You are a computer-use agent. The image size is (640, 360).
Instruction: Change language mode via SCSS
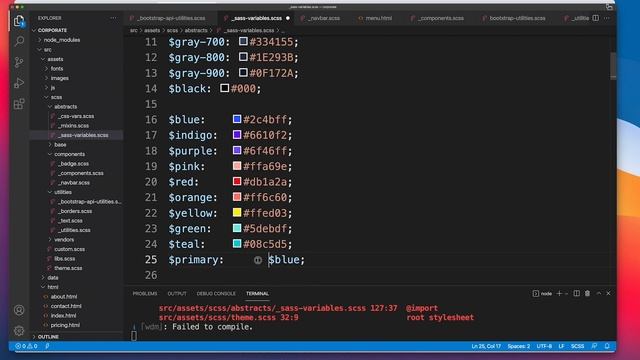click(x=577, y=346)
